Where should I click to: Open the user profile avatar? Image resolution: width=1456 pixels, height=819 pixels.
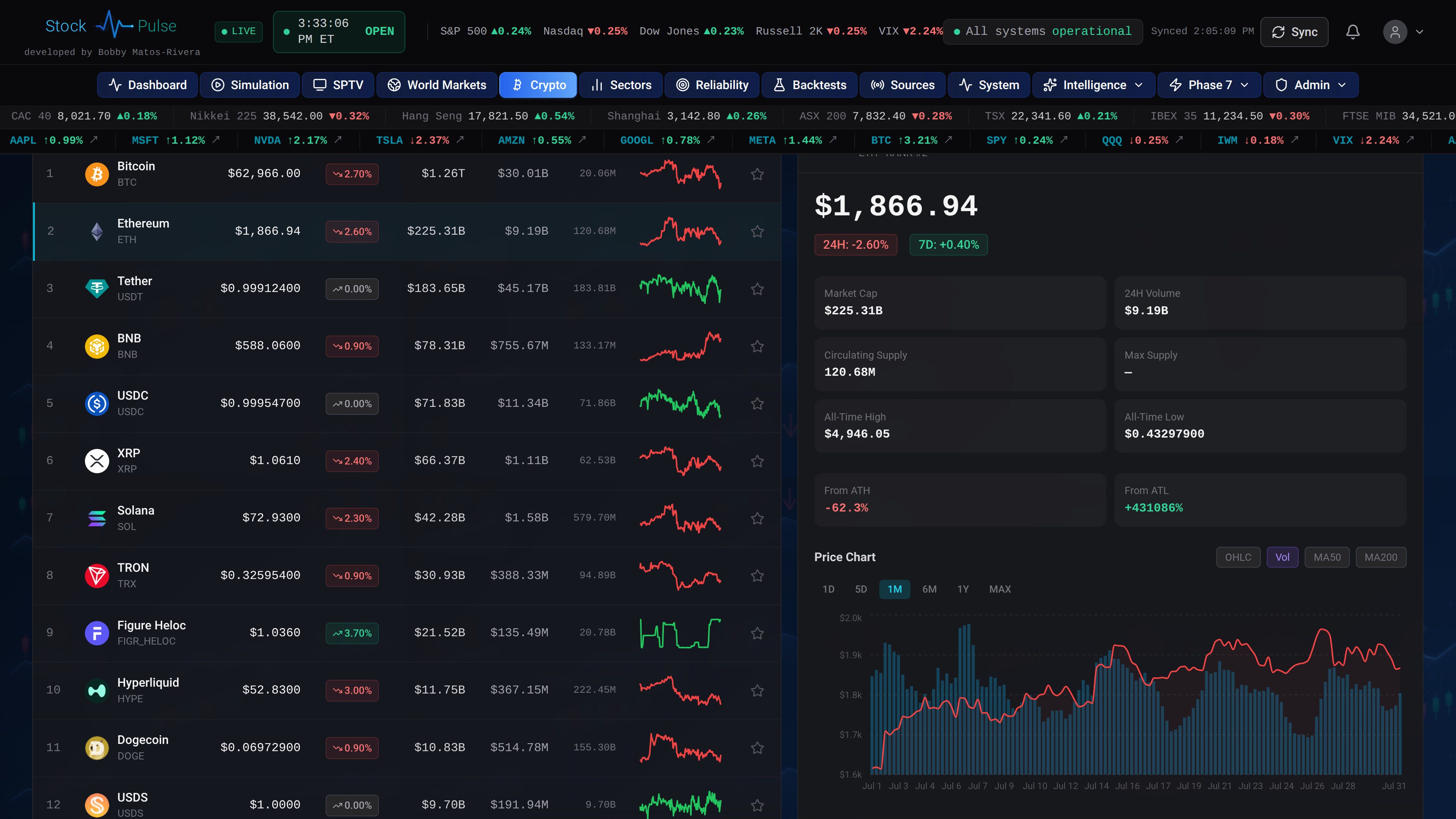tap(1395, 31)
